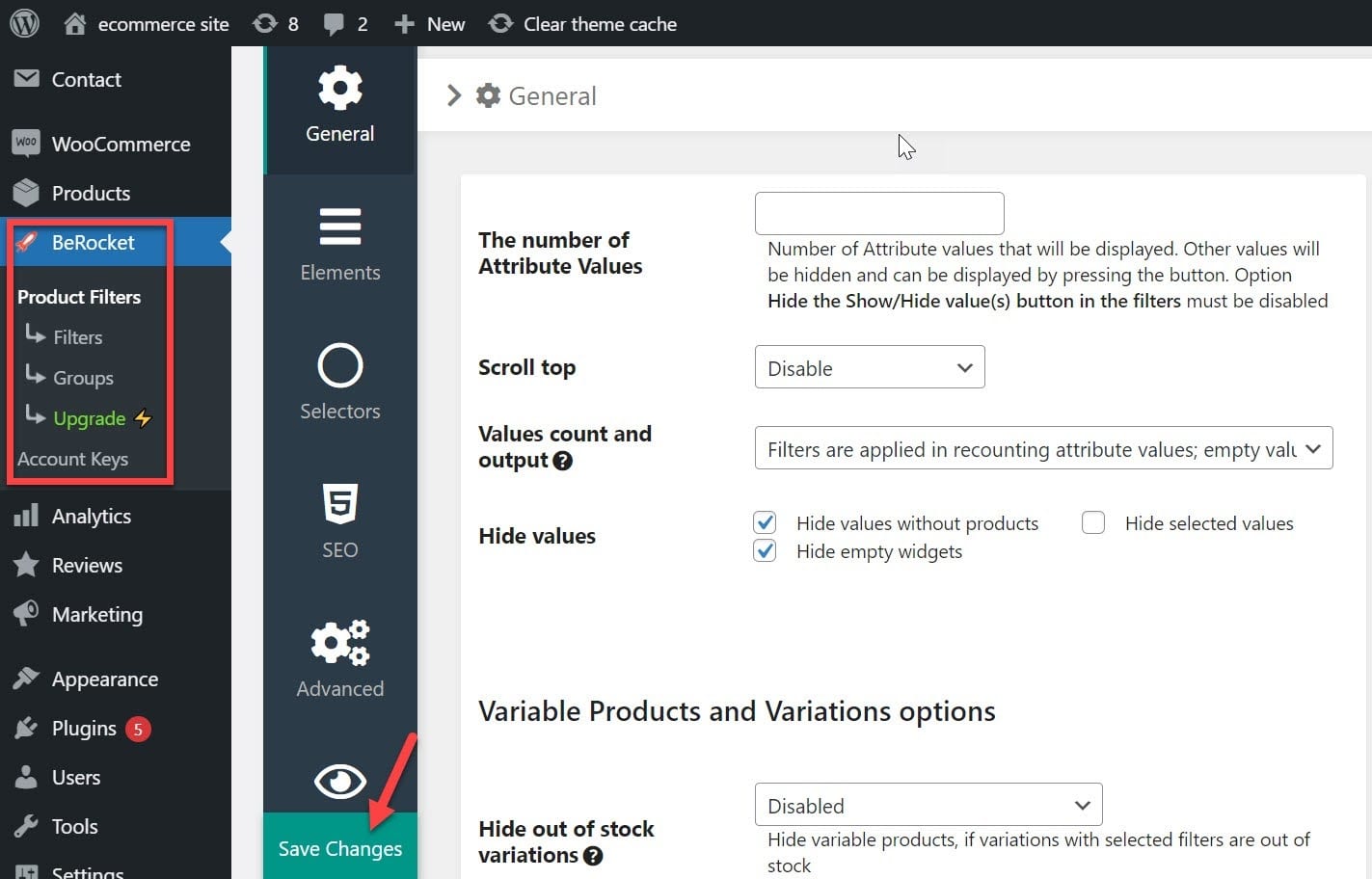This screenshot has width=1372, height=879.
Task: Click the number of Attribute Values input field
Action: point(879,213)
